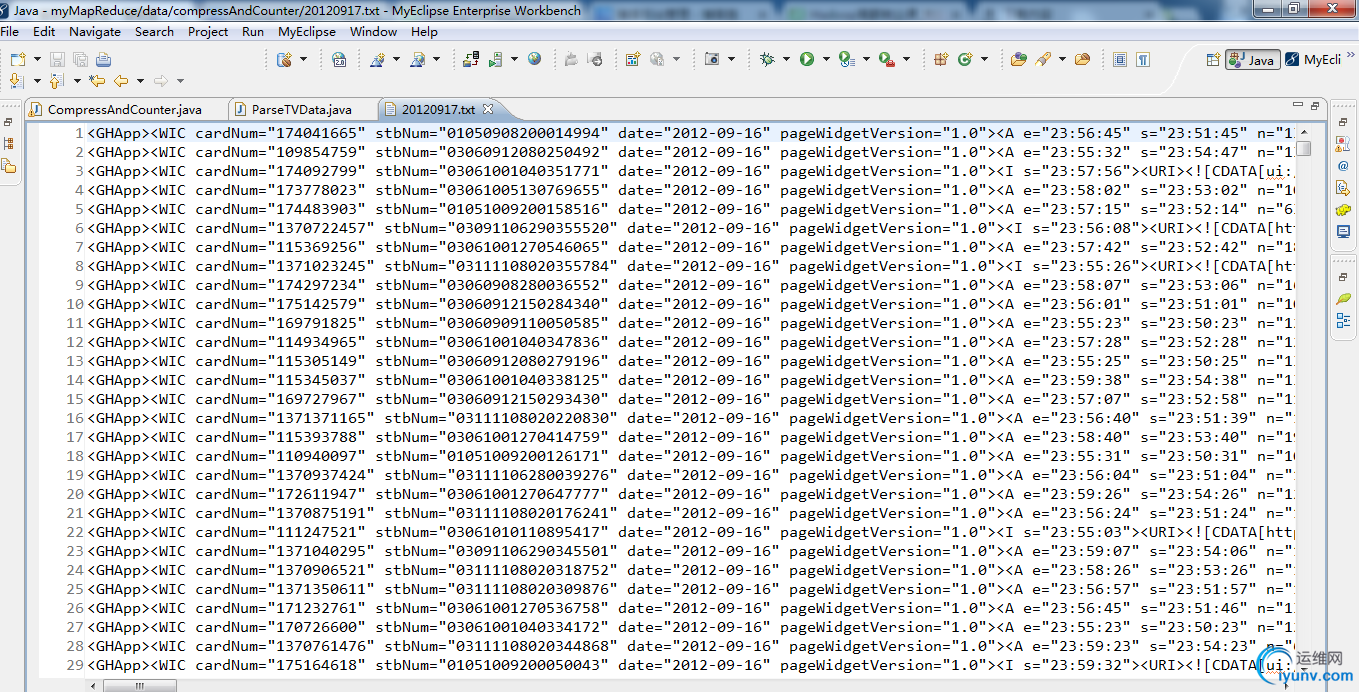Screen dimensions: 1359x692
Task: Open the Search menu
Action: (154, 31)
